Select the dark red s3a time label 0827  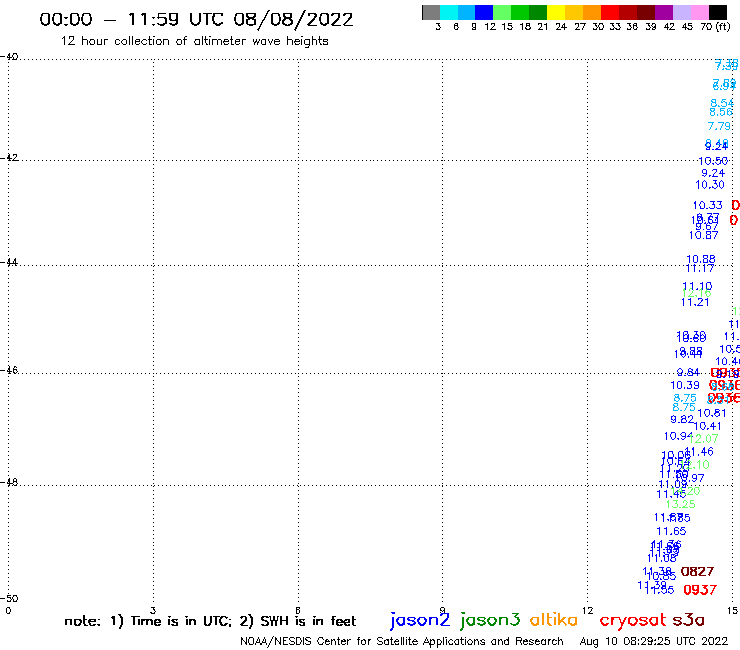(x=697, y=572)
